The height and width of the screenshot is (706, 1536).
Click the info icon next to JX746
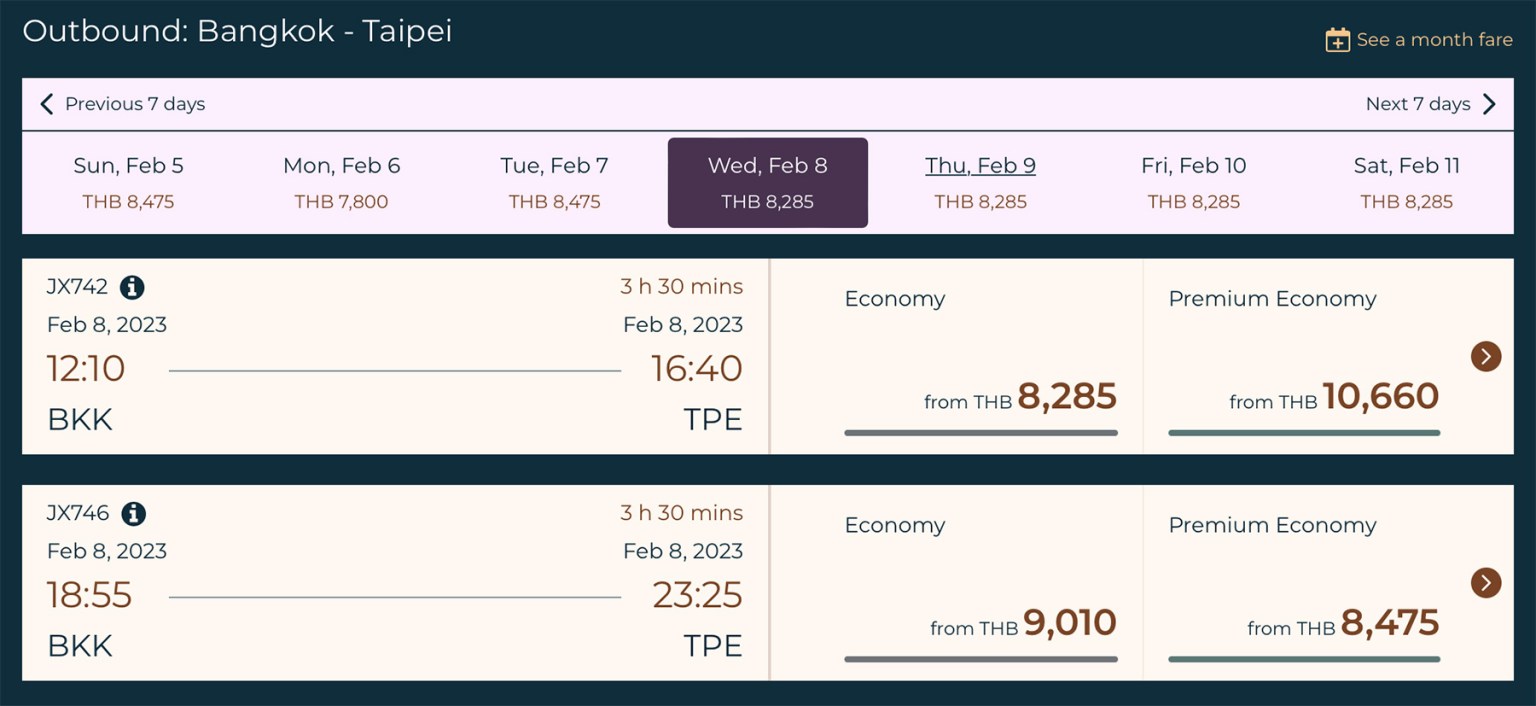(133, 514)
